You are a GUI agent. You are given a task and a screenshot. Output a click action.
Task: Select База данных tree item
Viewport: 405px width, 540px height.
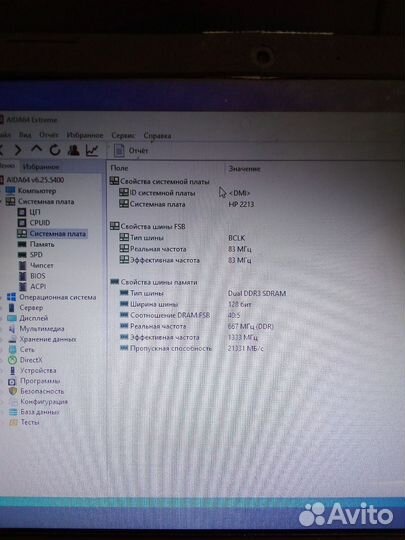click(40, 412)
